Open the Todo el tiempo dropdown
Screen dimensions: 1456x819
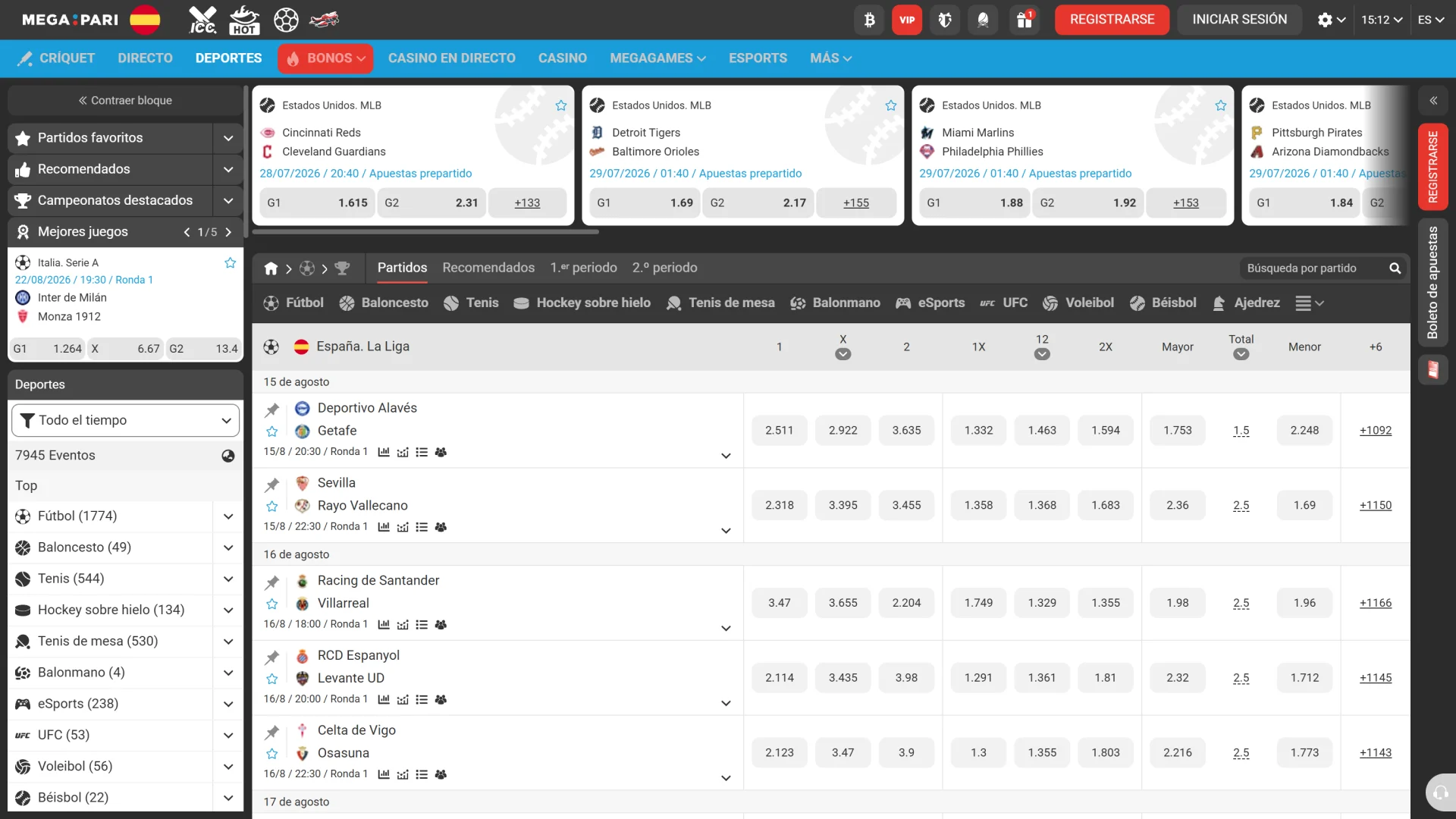point(125,420)
